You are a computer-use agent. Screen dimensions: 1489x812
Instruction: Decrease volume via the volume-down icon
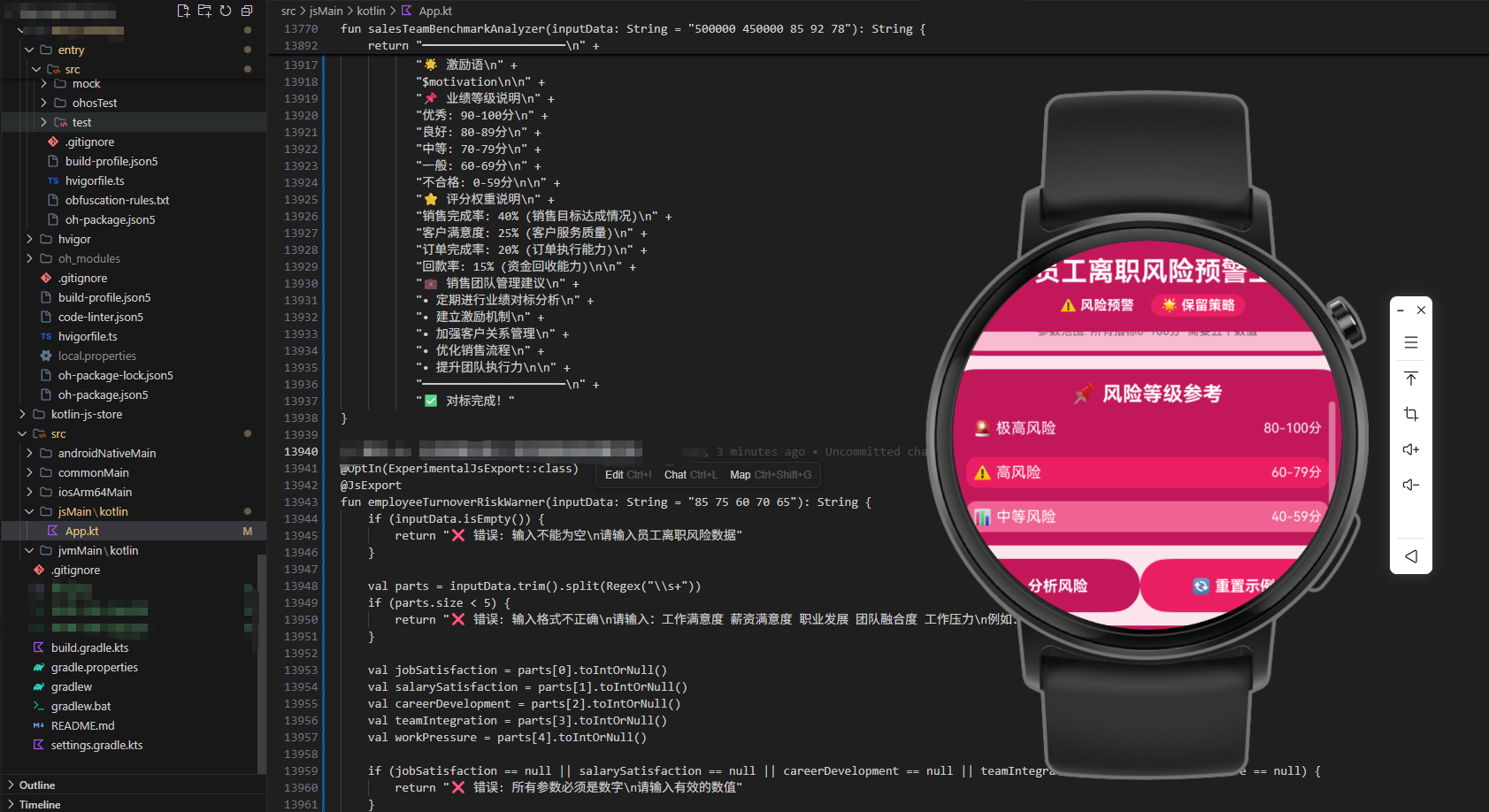tap(1410, 485)
